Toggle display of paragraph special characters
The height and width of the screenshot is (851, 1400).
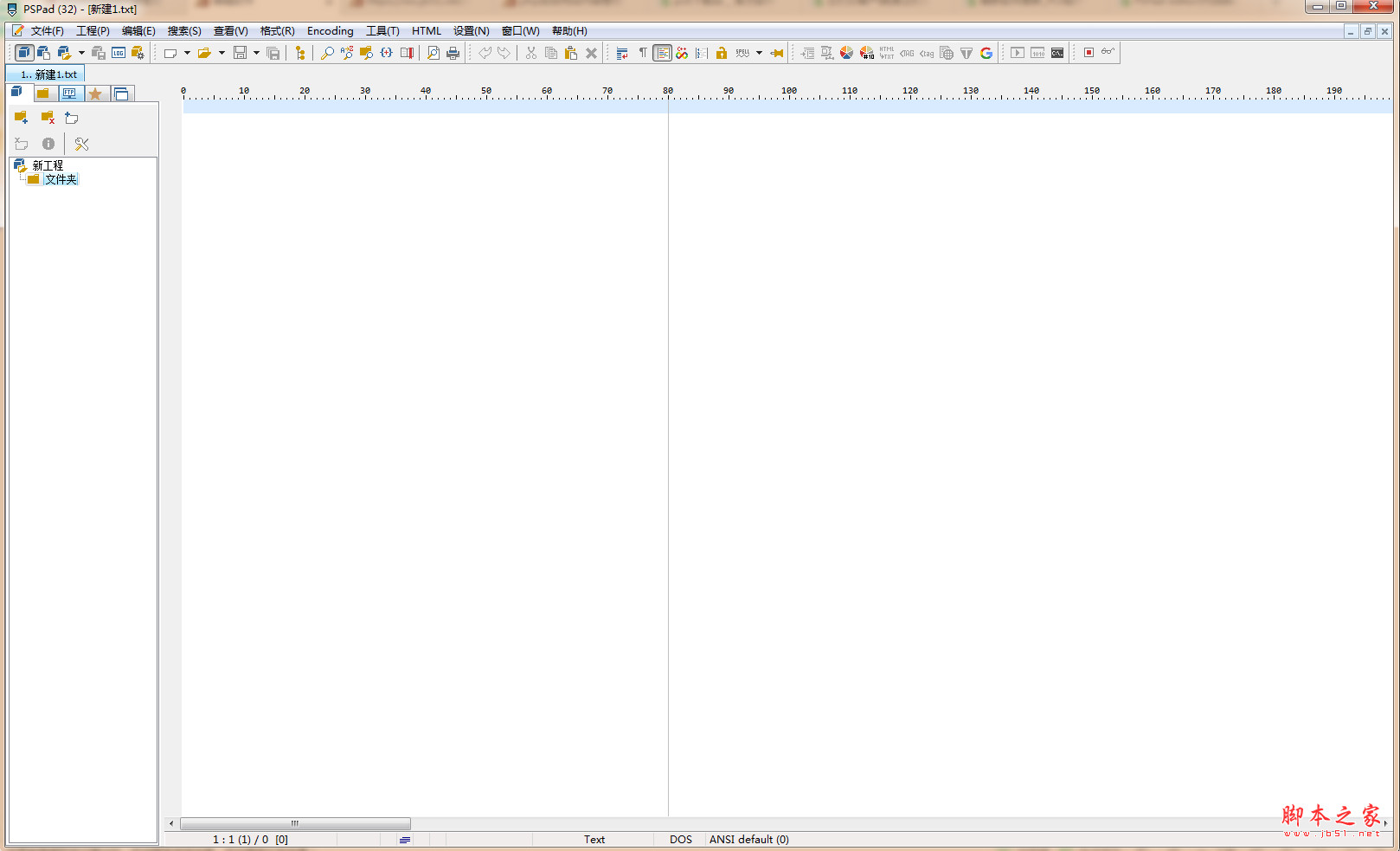[643, 53]
